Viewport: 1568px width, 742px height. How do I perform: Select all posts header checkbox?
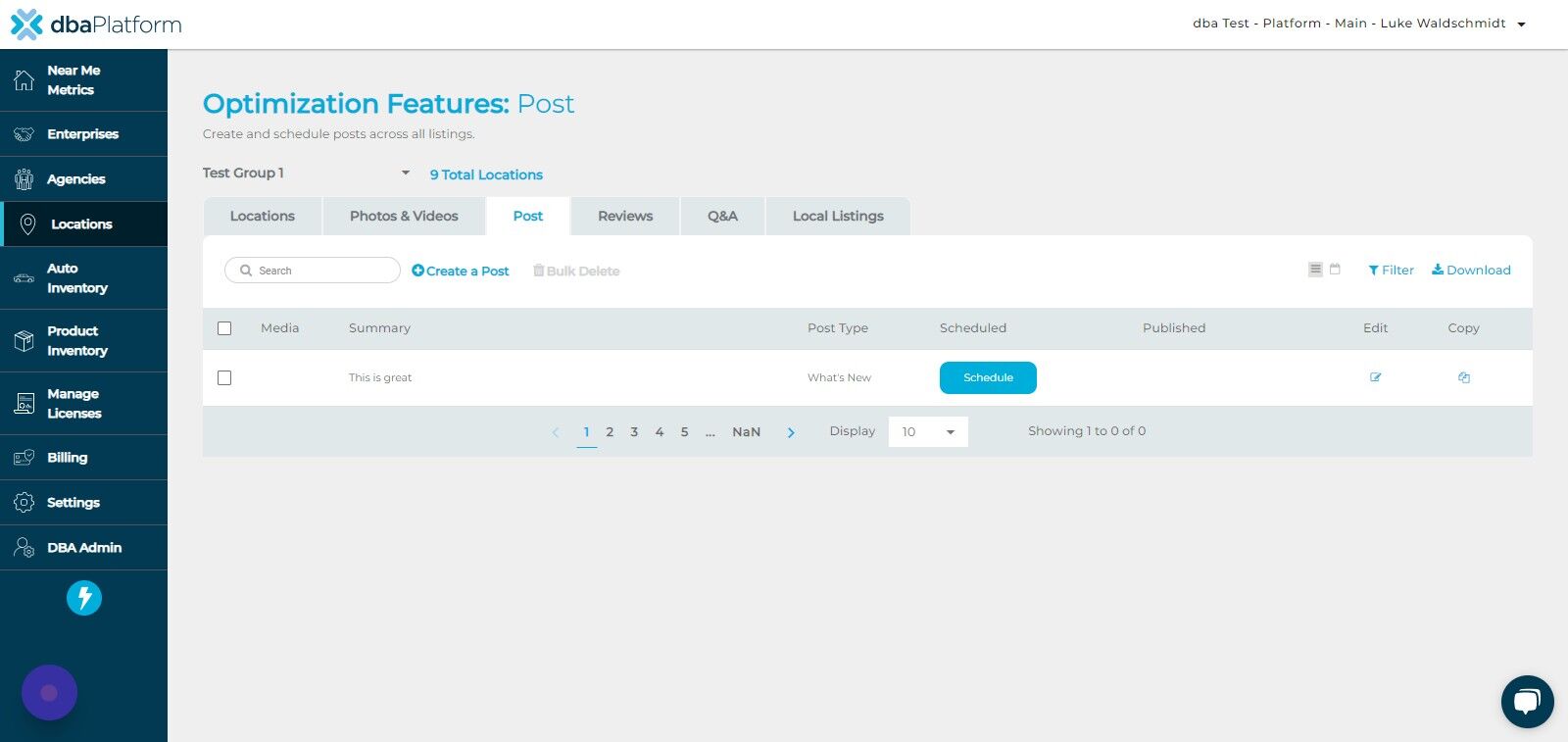click(x=224, y=328)
